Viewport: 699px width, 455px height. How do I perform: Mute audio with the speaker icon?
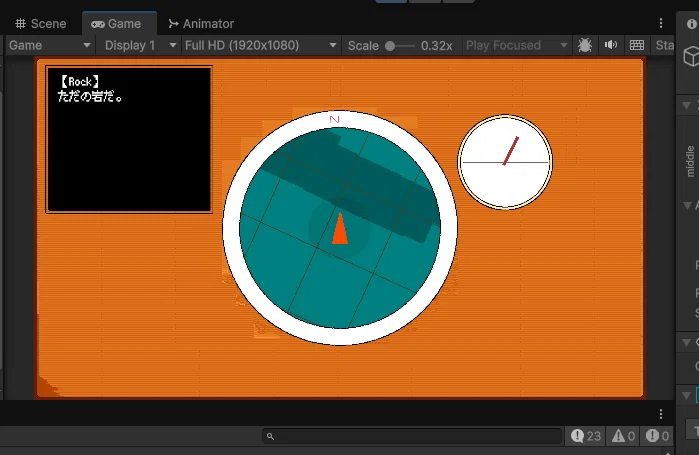(611, 45)
